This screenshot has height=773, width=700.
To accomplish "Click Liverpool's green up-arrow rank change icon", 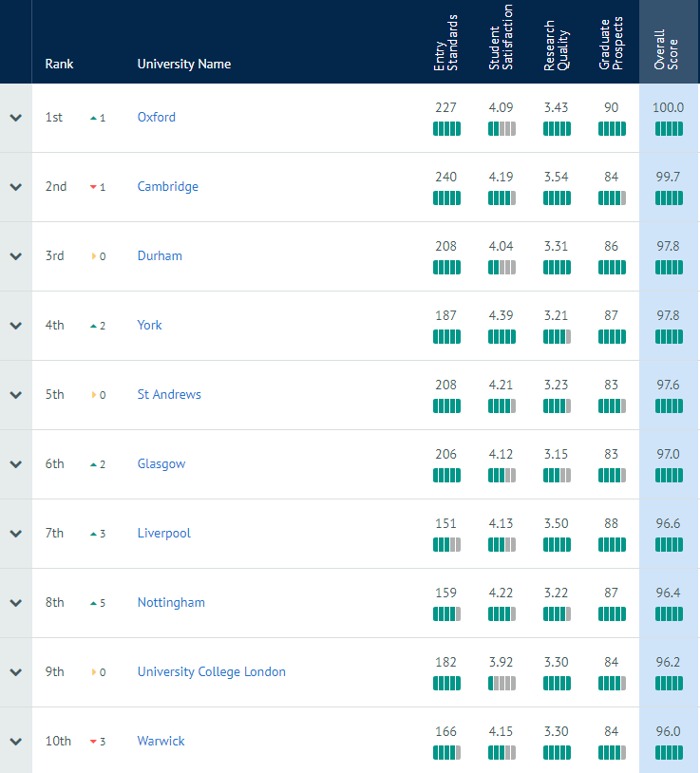I will point(93,534).
